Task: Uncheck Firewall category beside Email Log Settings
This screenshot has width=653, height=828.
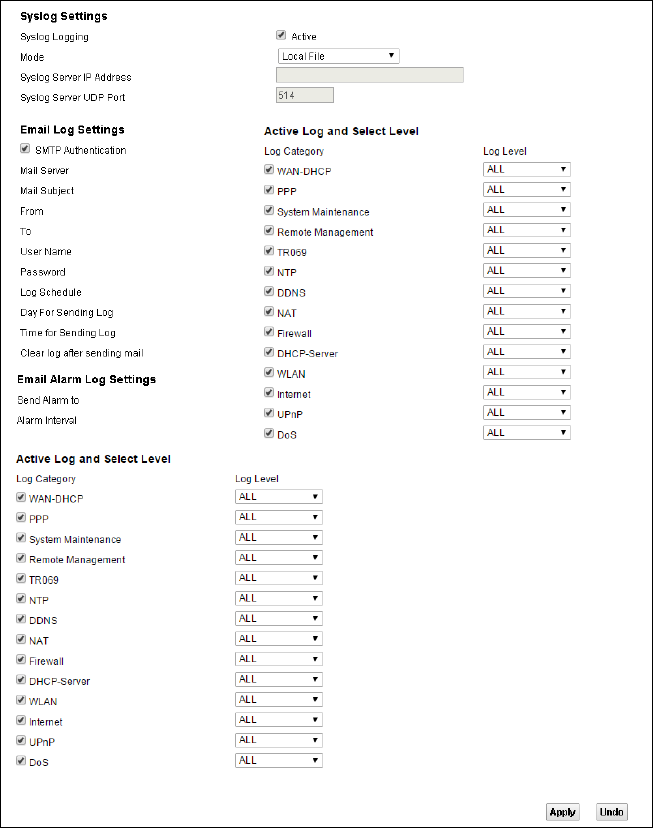Action: [x=269, y=332]
